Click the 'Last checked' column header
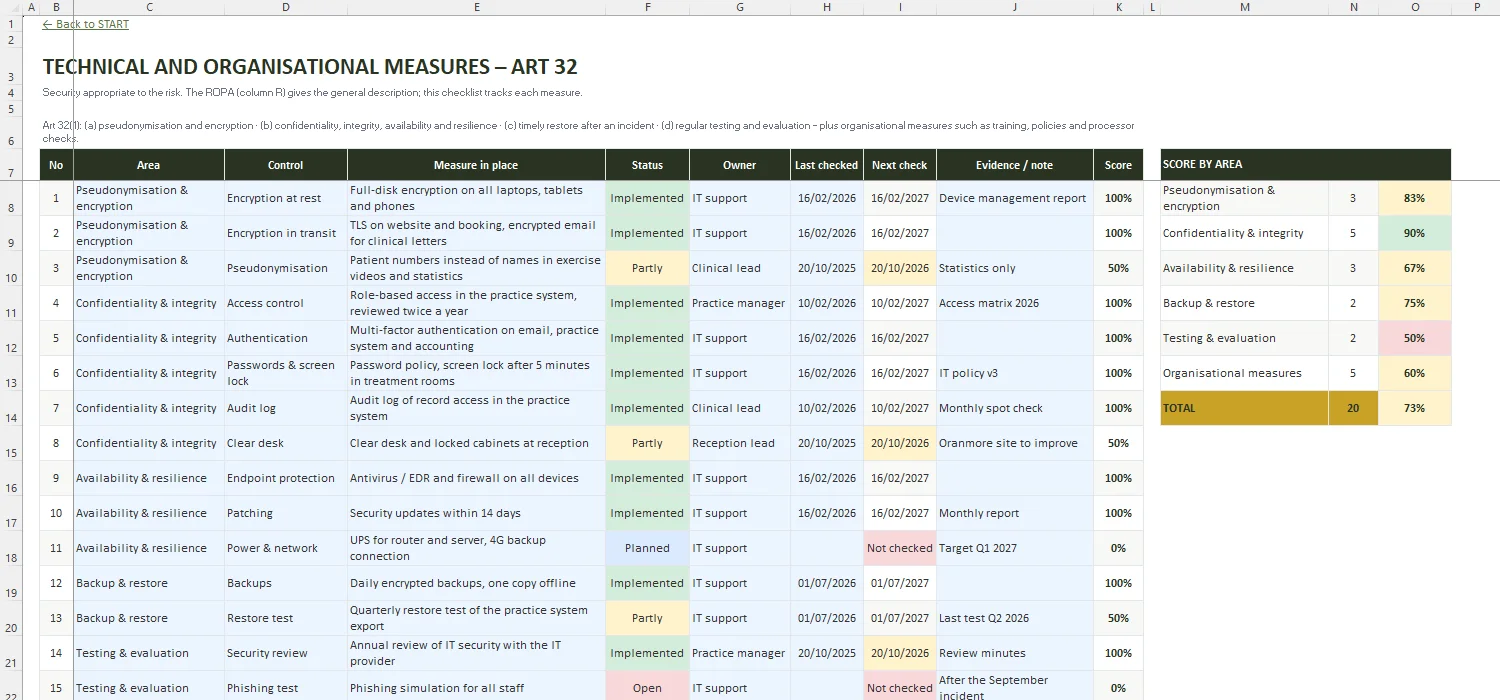Viewport: 1500px width, 700px height. (x=826, y=165)
